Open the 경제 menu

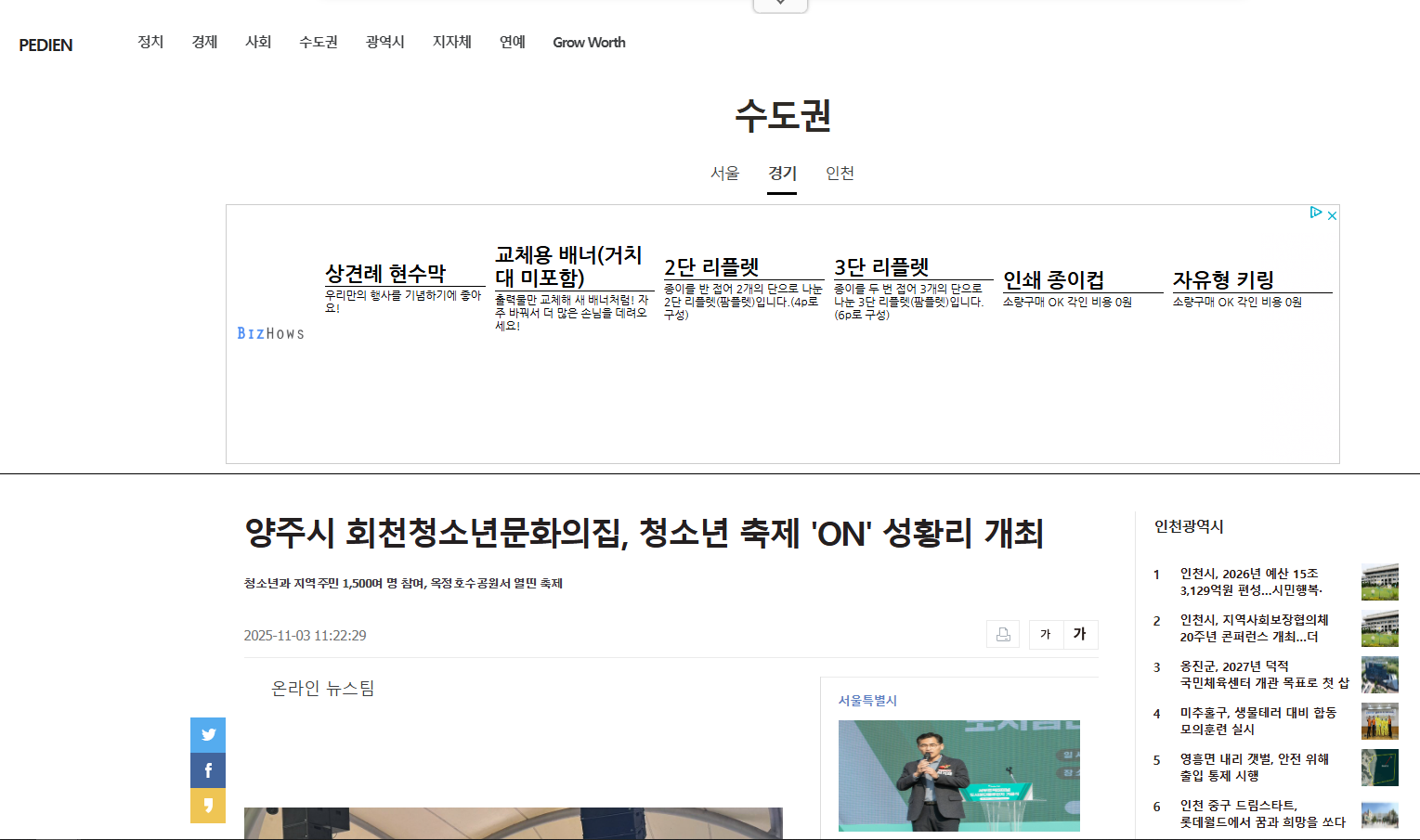click(204, 43)
